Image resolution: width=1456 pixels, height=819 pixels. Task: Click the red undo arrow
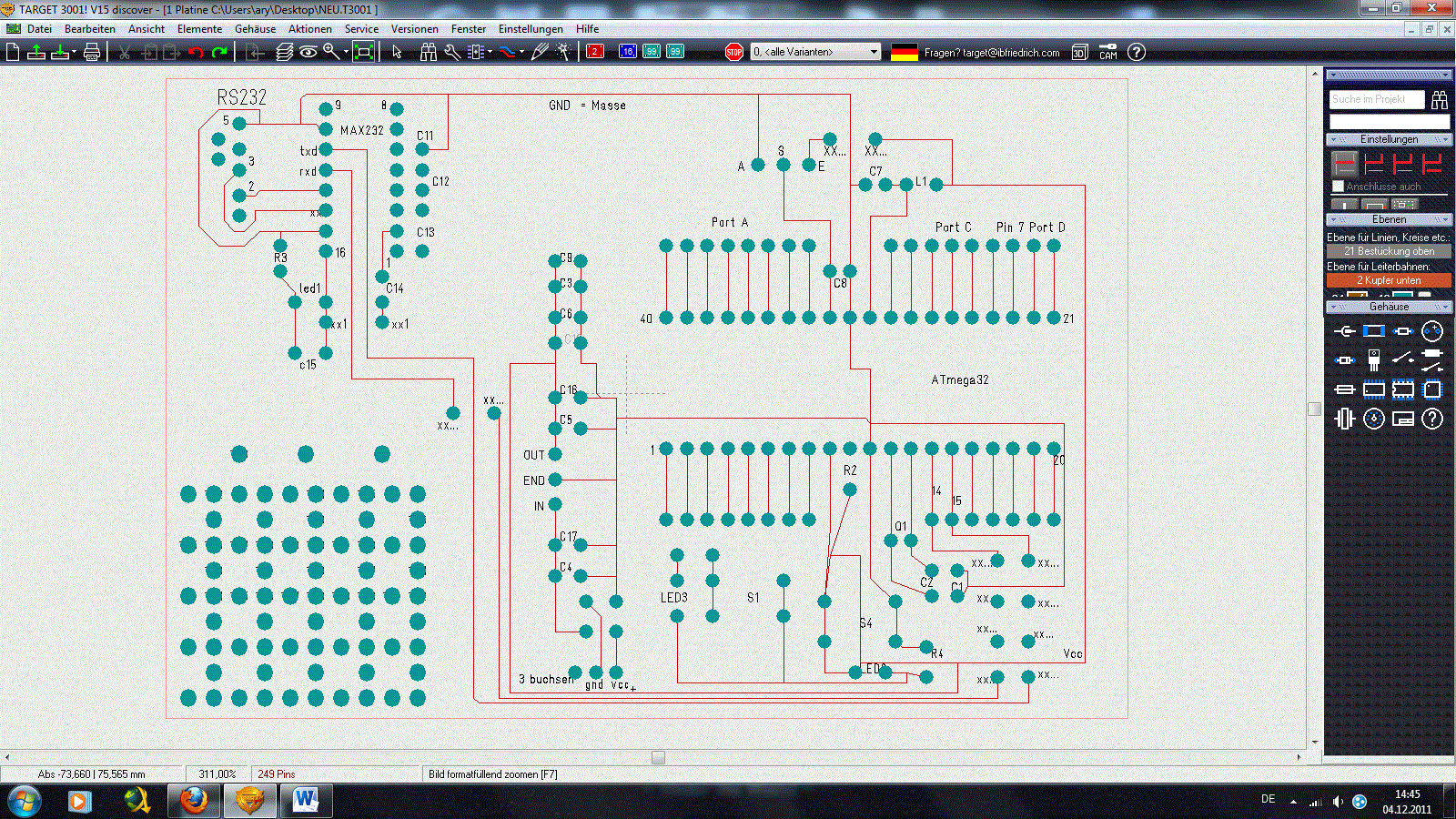click(196, 52)
